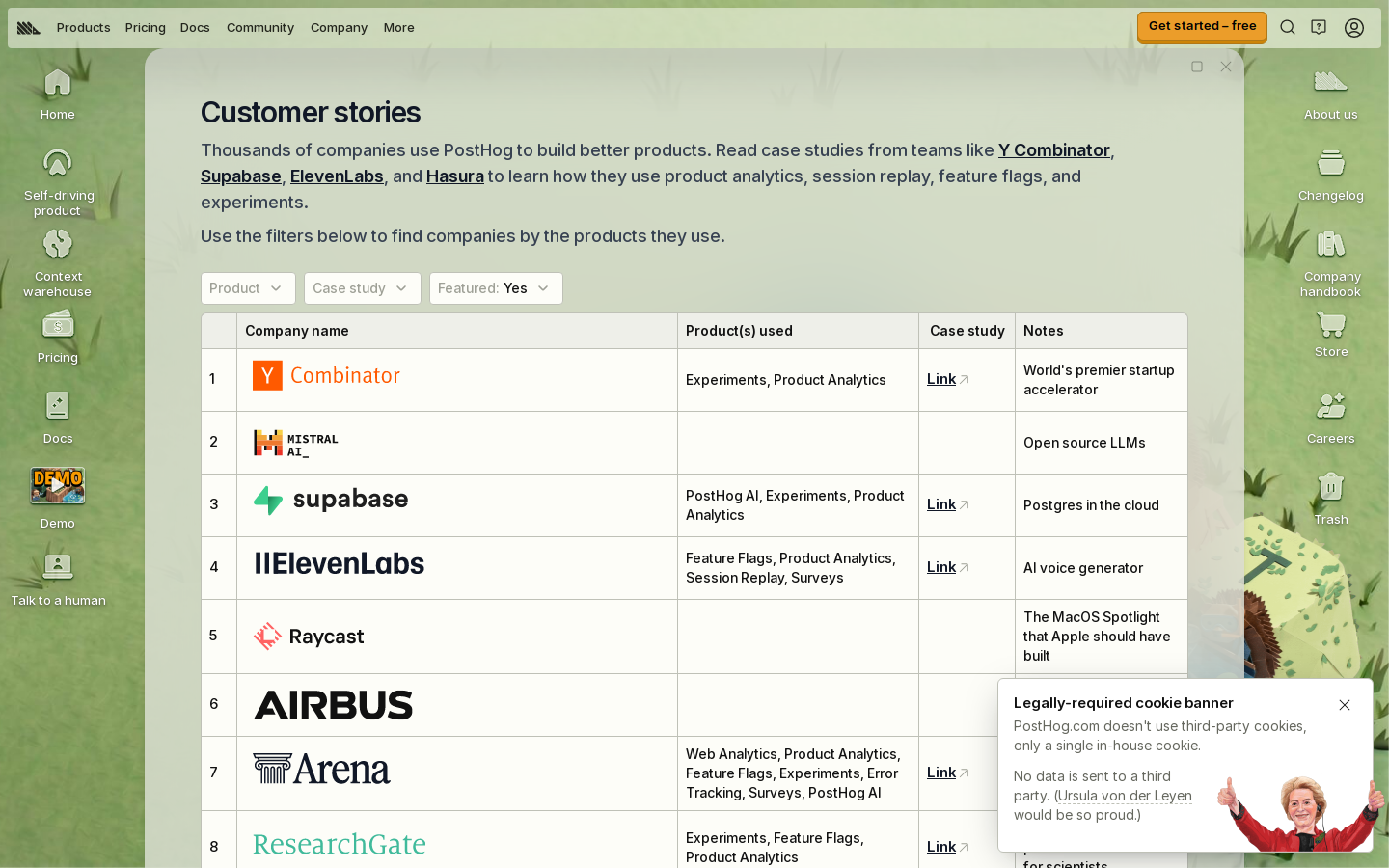Screen dimensions: 1389x868
Task: Click the search magnifier icon
Action: (1288, 27)
